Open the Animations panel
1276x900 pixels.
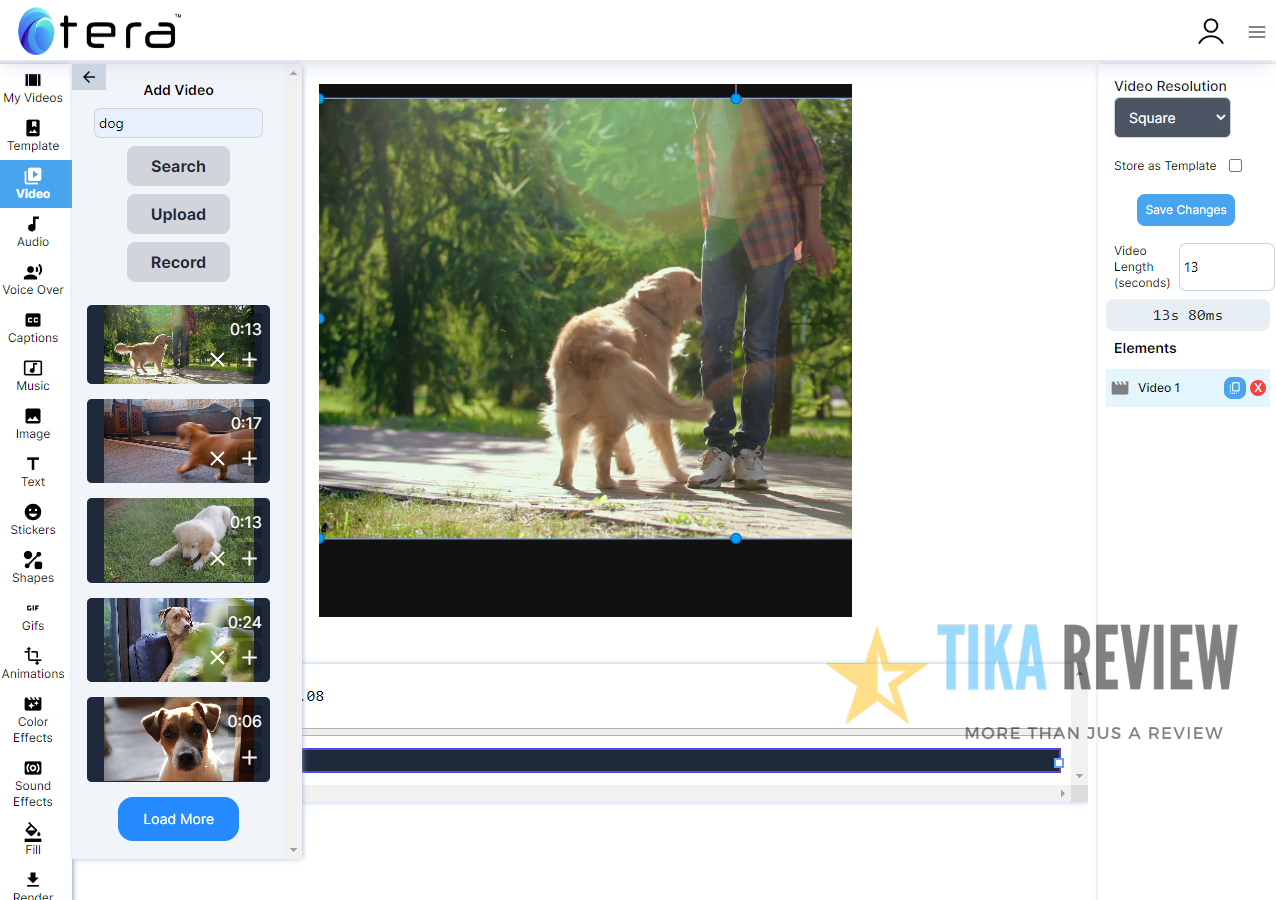point(33,663)
